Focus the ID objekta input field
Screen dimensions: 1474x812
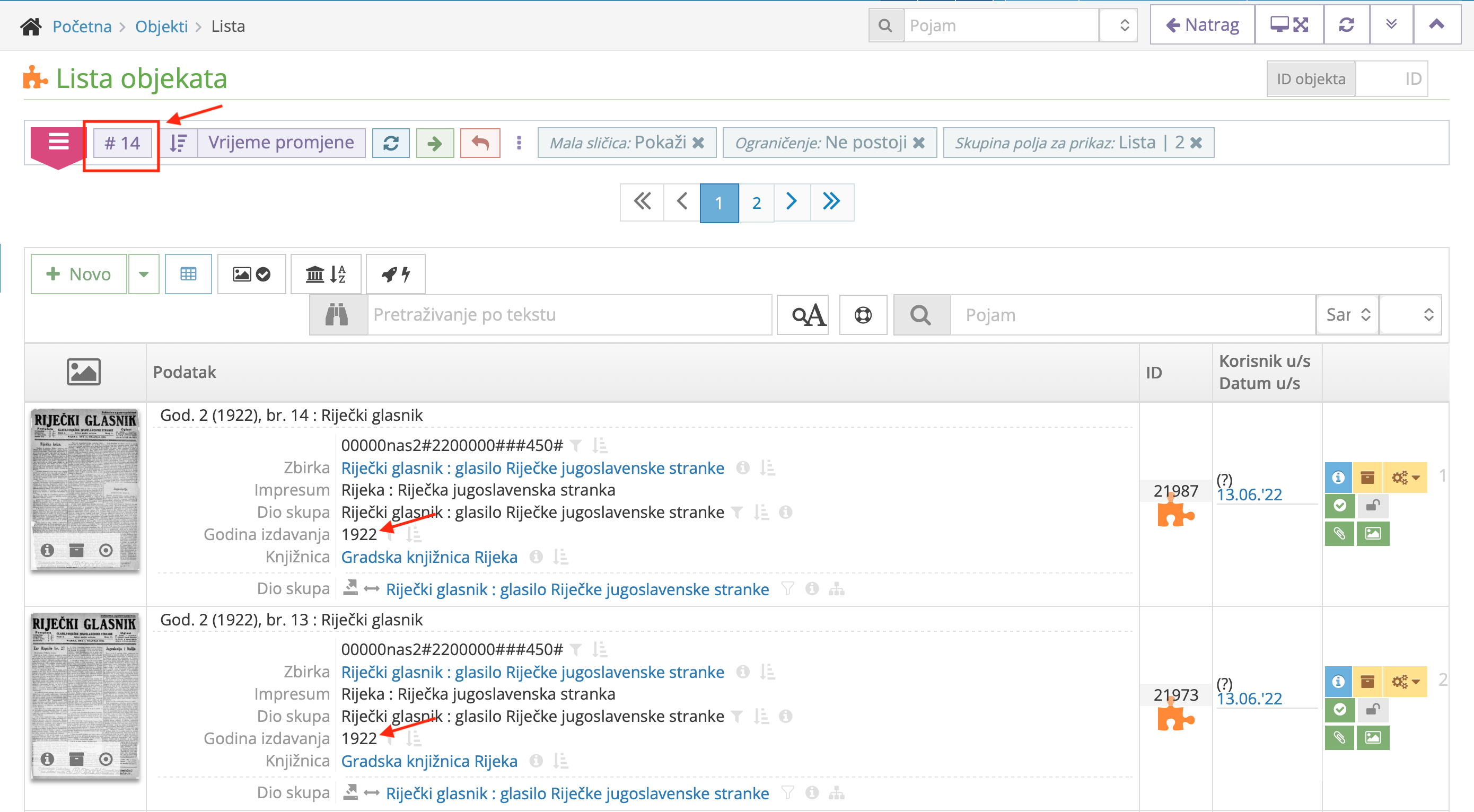[1391, 79]
